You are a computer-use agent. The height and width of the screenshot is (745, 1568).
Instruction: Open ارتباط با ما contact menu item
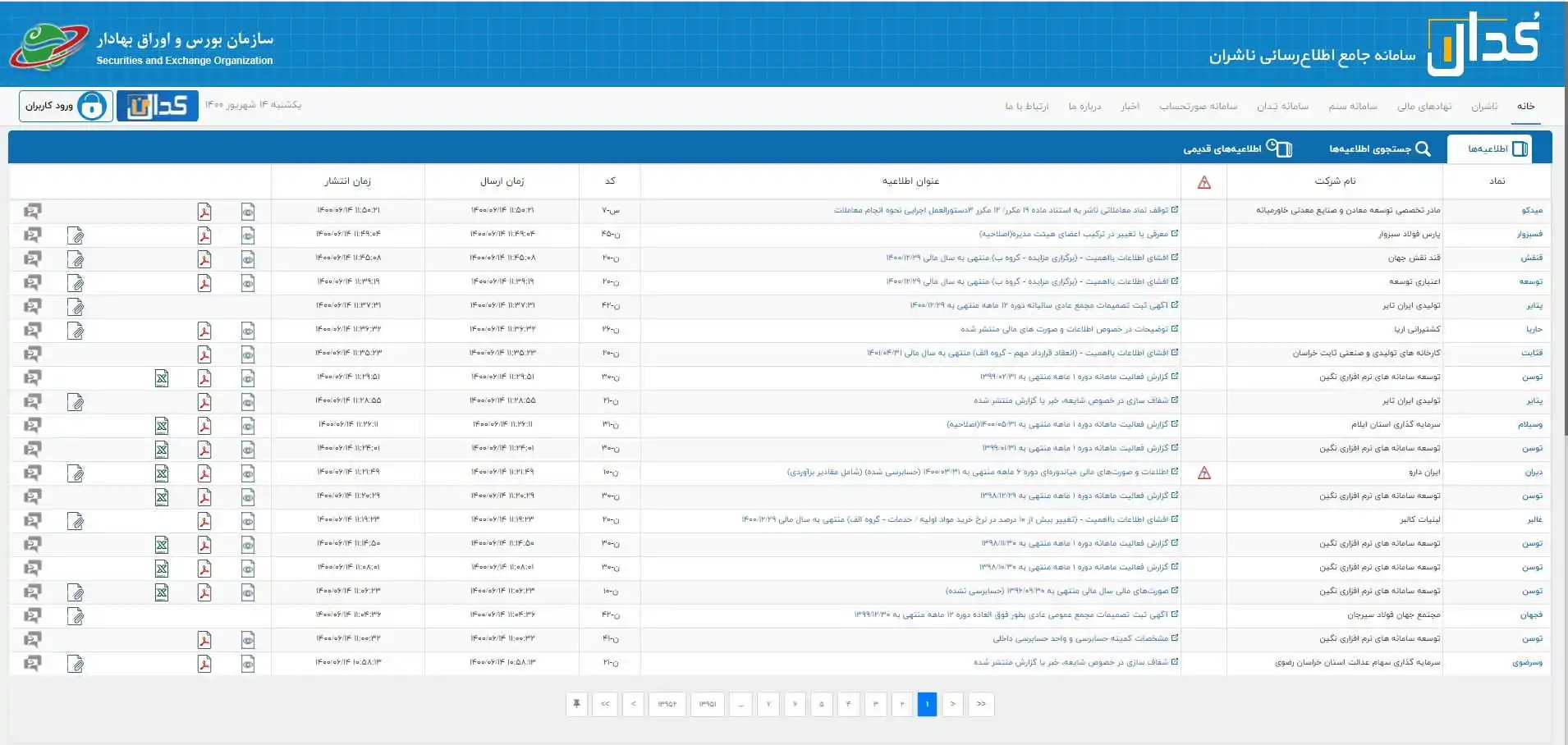pos(1026,106)
